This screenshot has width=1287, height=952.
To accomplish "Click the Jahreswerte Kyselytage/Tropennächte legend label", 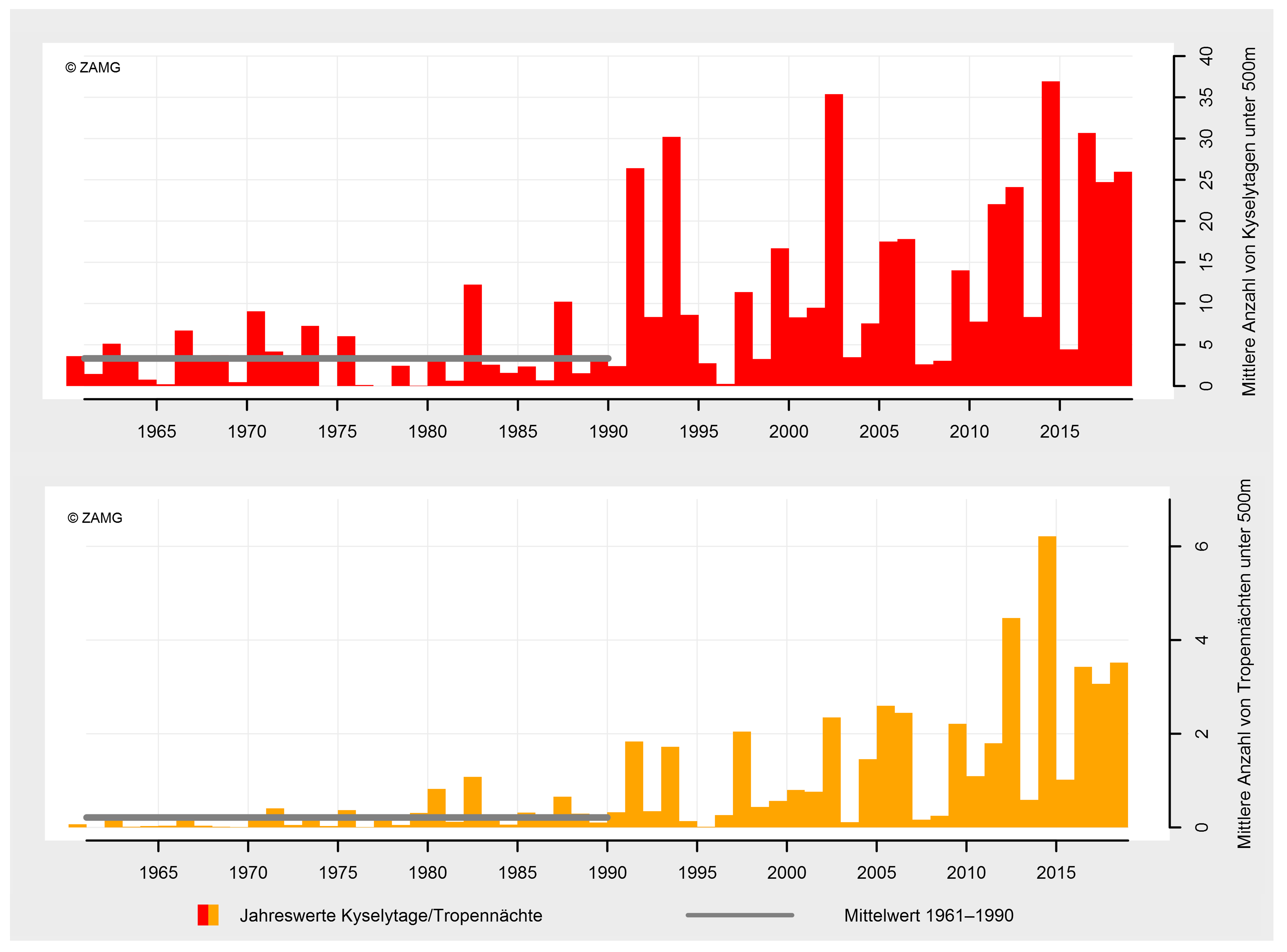I will click(x=391, y=915).
